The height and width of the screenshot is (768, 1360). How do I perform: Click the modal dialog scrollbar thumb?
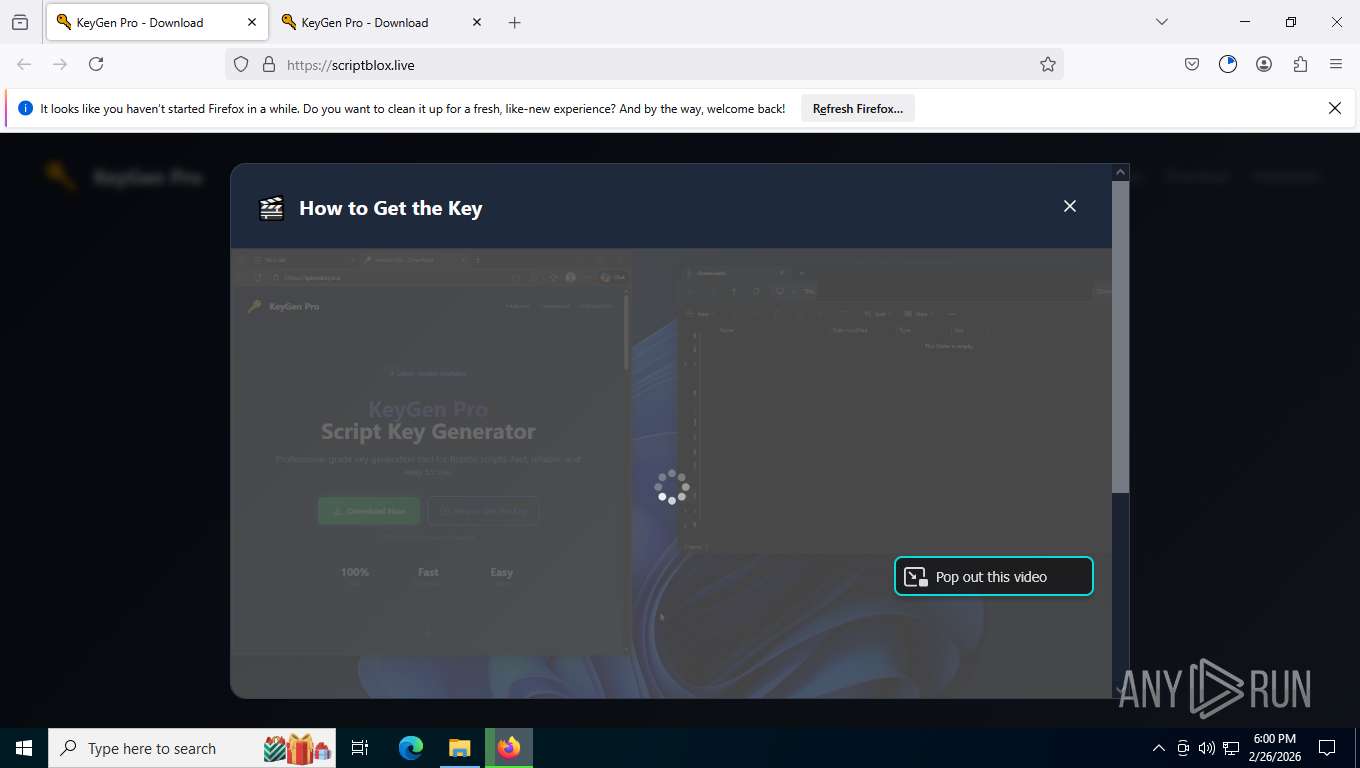coord(1120,337)
